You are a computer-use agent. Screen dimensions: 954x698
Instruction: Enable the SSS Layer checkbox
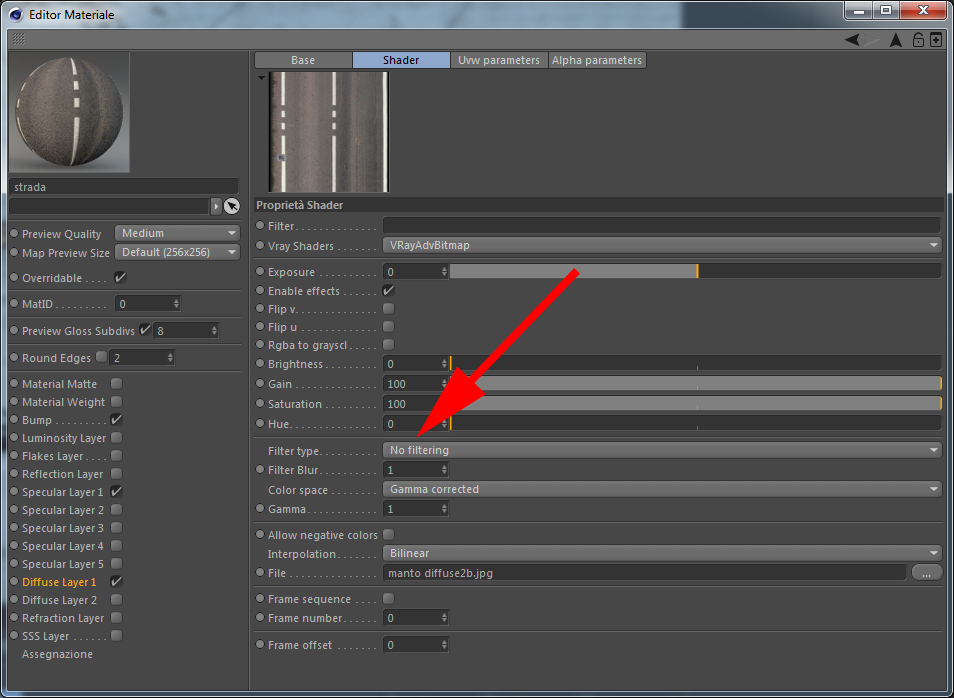coord(116,635)
